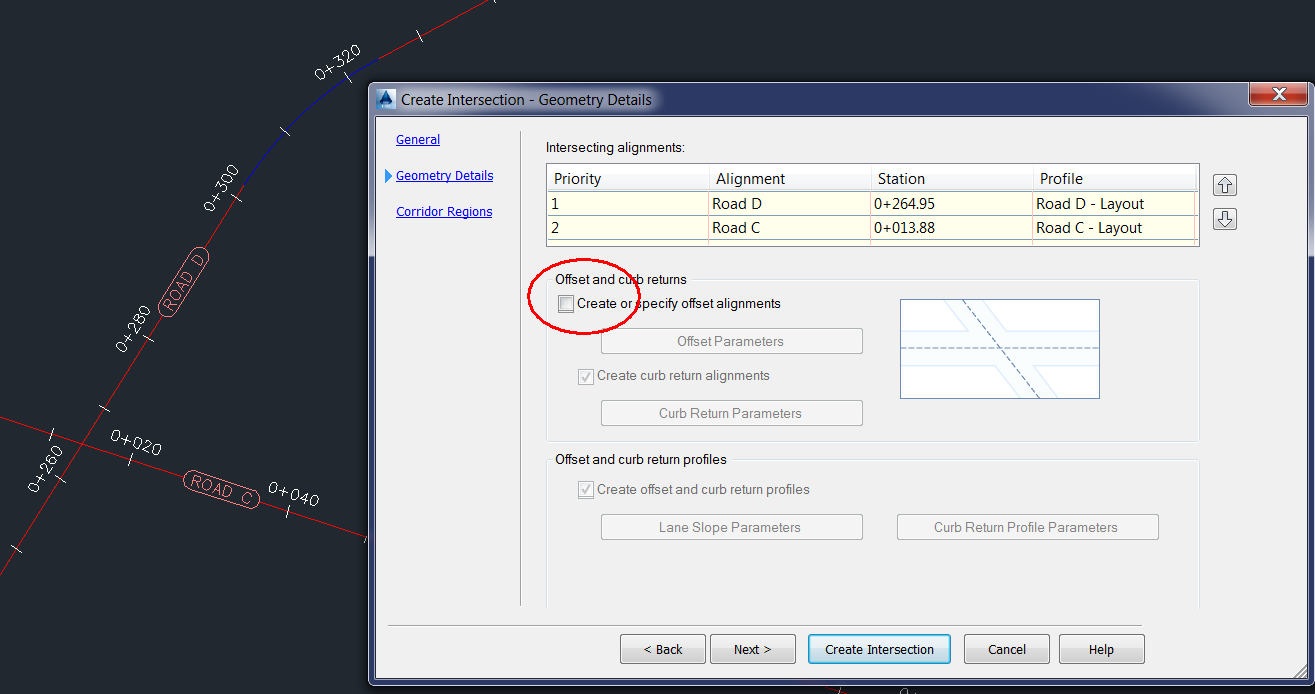Open Curb Return Profile Parameters
This screenshot has width=1315, height=694.
(x=1027, y=527)
